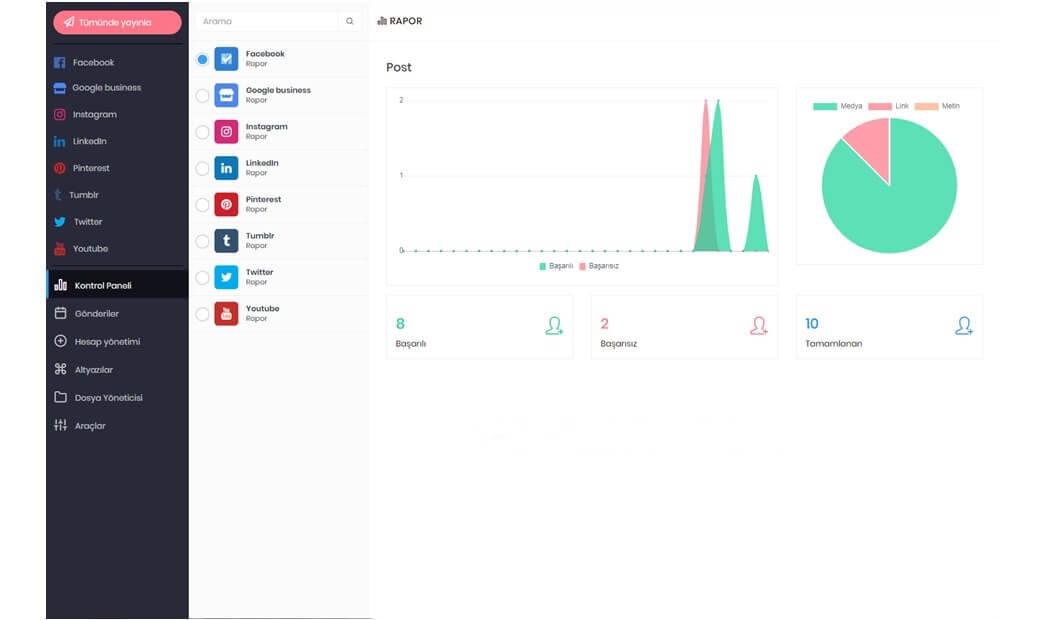This screenshot has width=1050, height=620.
Task: Toggle the Medya pie legend swatch
Action: point(824,106)
